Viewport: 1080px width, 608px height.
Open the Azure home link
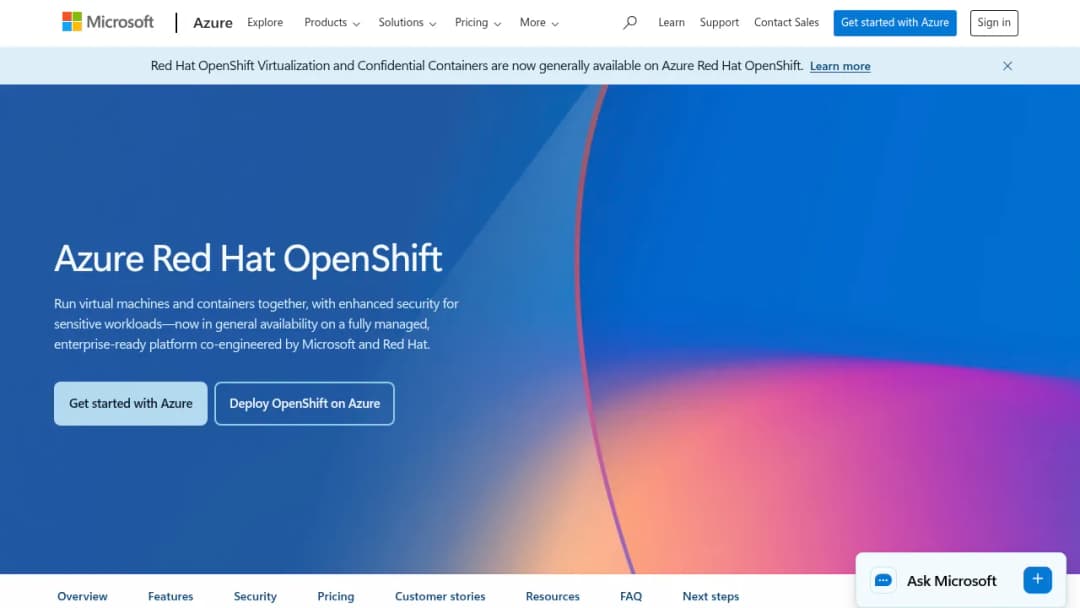click(213, 23)
